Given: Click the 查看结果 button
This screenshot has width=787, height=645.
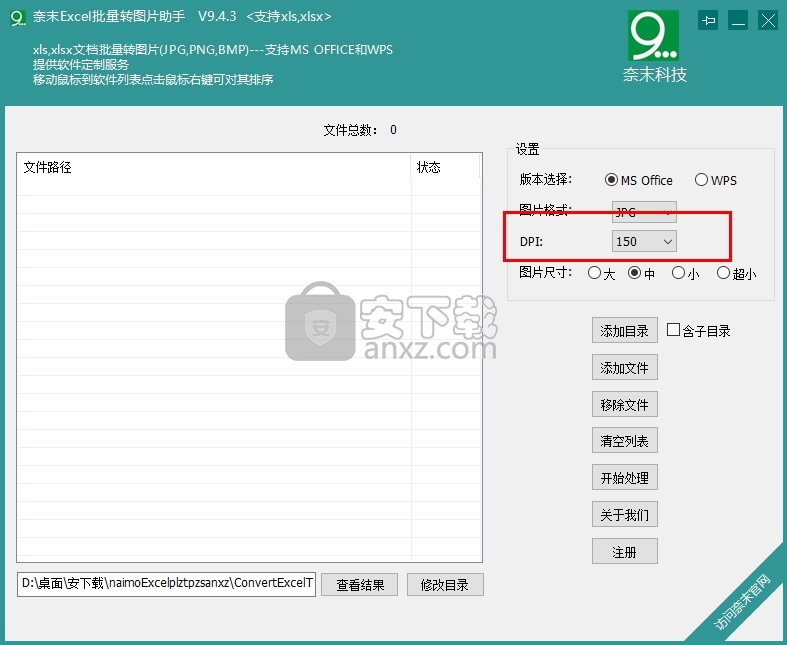Looking at the screenshot, I should [x=359, y=585].
